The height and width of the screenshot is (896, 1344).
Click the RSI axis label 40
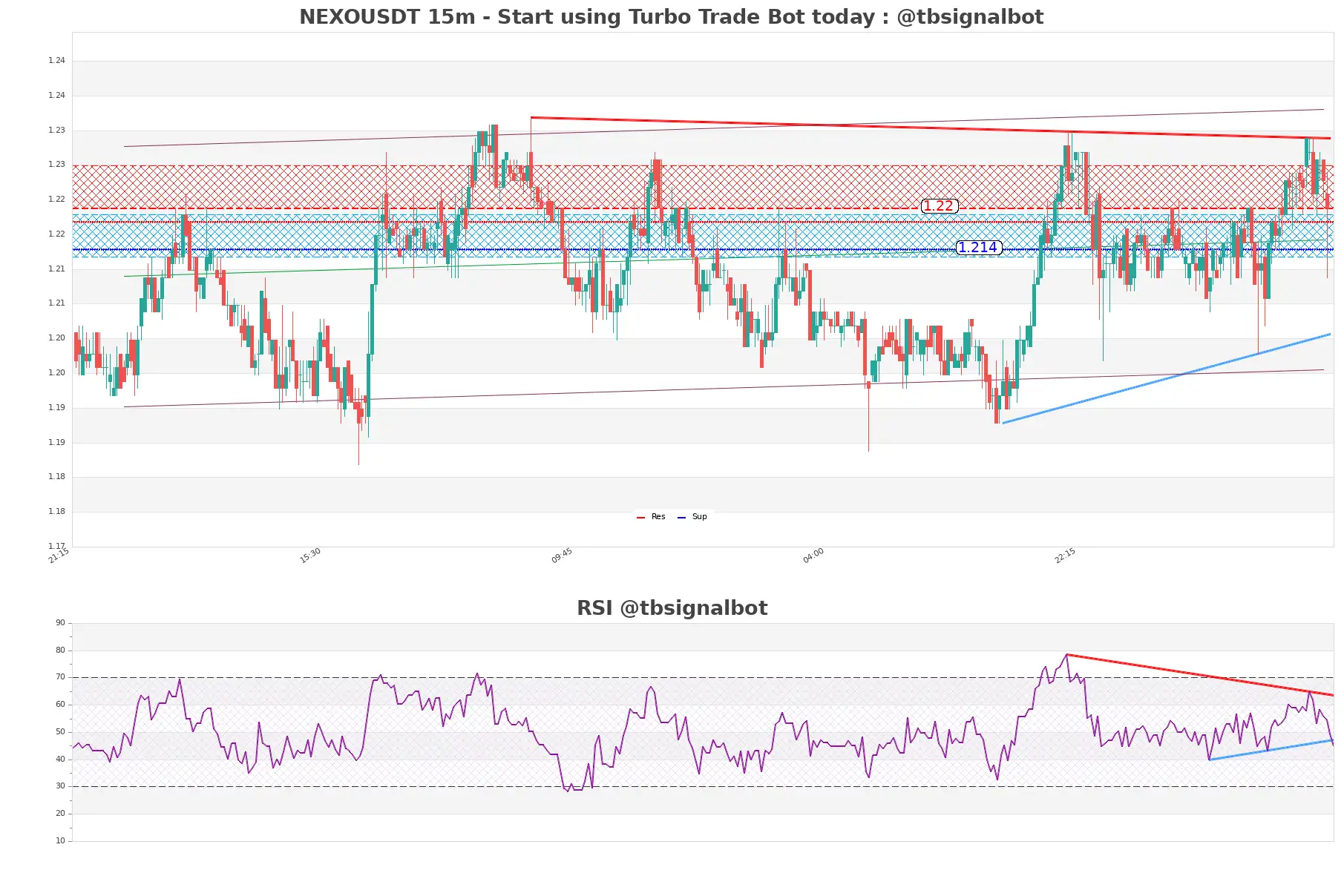pos(60,760)
